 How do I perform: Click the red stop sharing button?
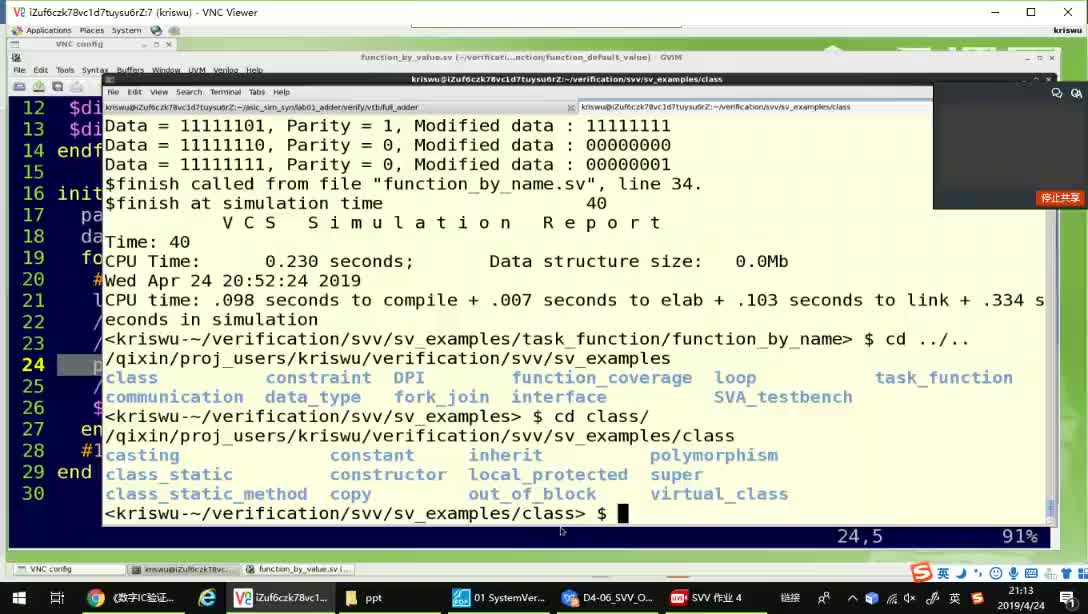pyautogui.click(x=1060, y=198)
